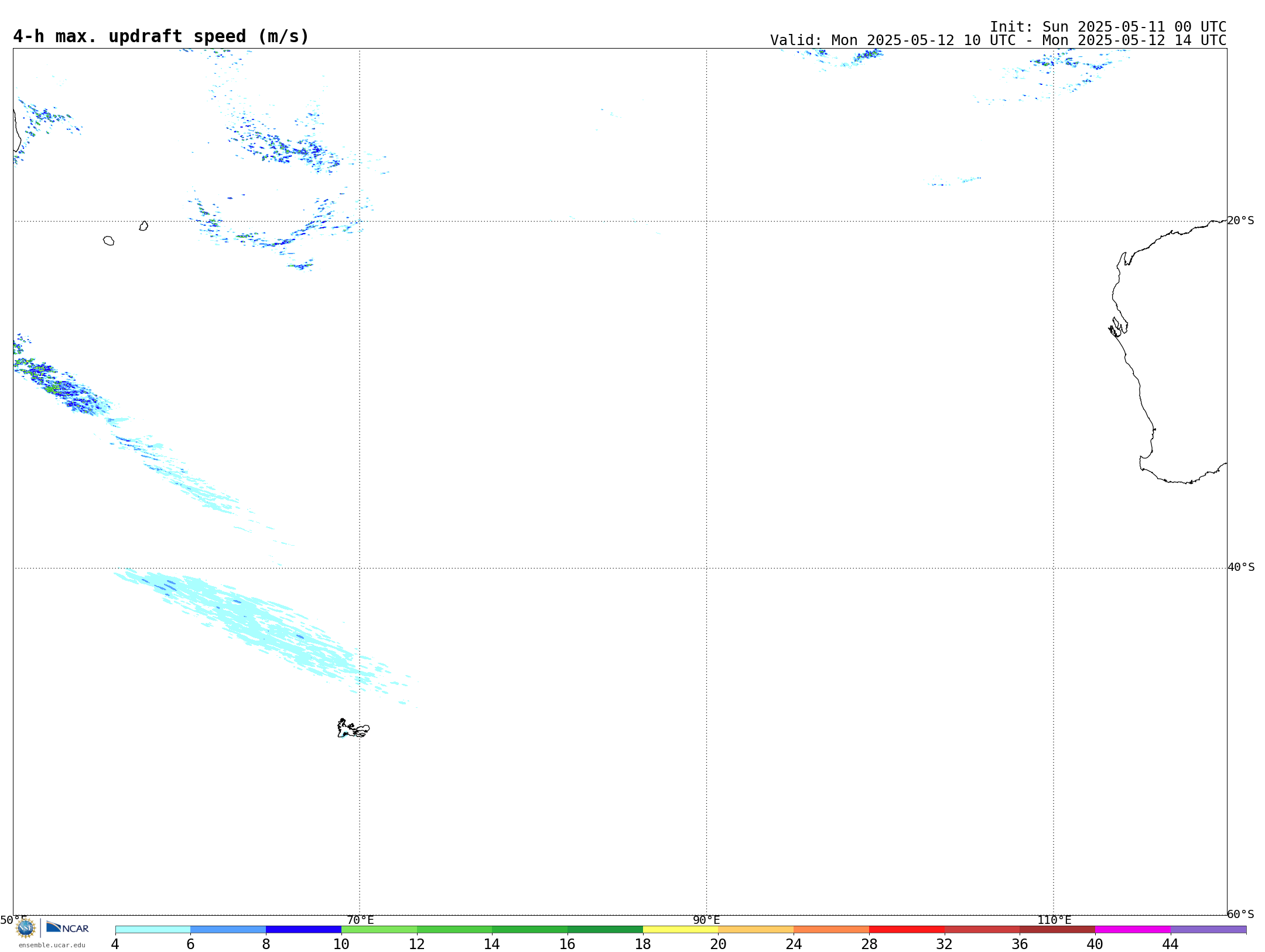
Task: Select the magenta 40-44 colorbar swatch
Action: pos(1133,929)
